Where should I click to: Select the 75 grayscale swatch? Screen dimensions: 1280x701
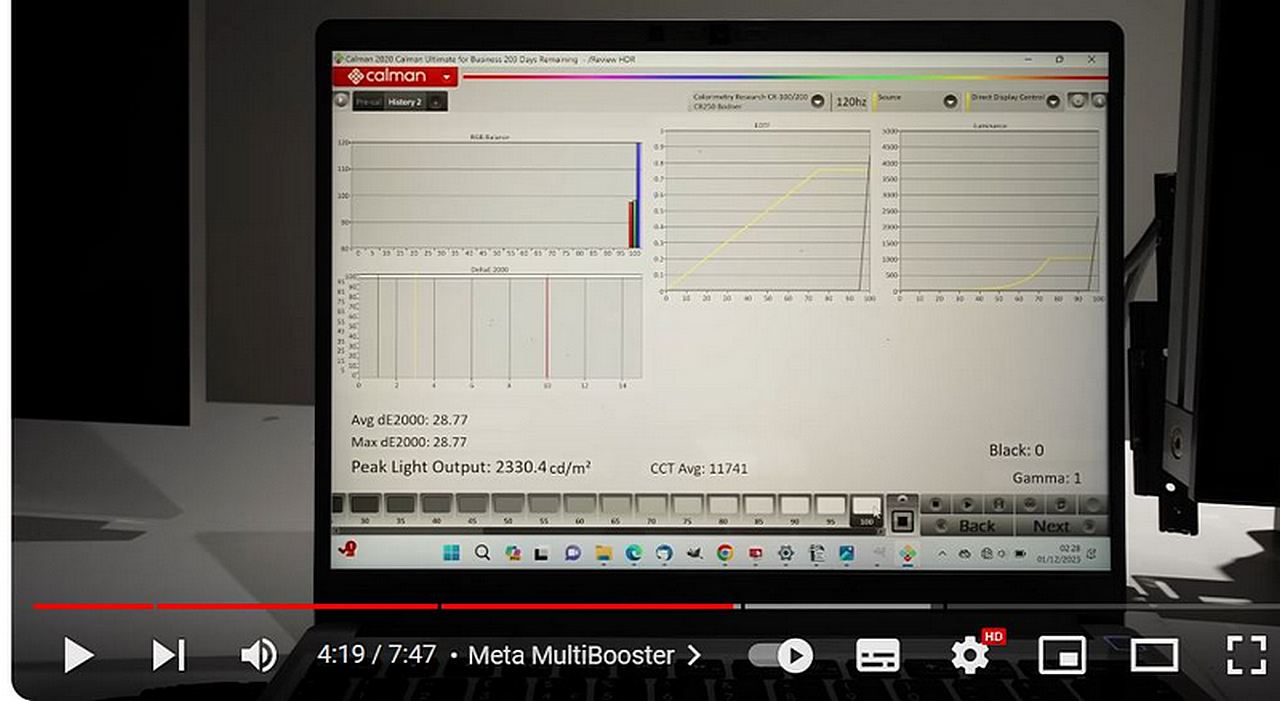coord(687,505)
